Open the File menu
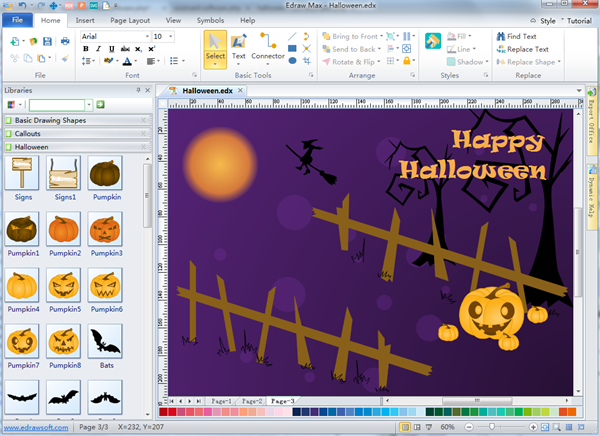600x436 pixels. click(17, 19)
